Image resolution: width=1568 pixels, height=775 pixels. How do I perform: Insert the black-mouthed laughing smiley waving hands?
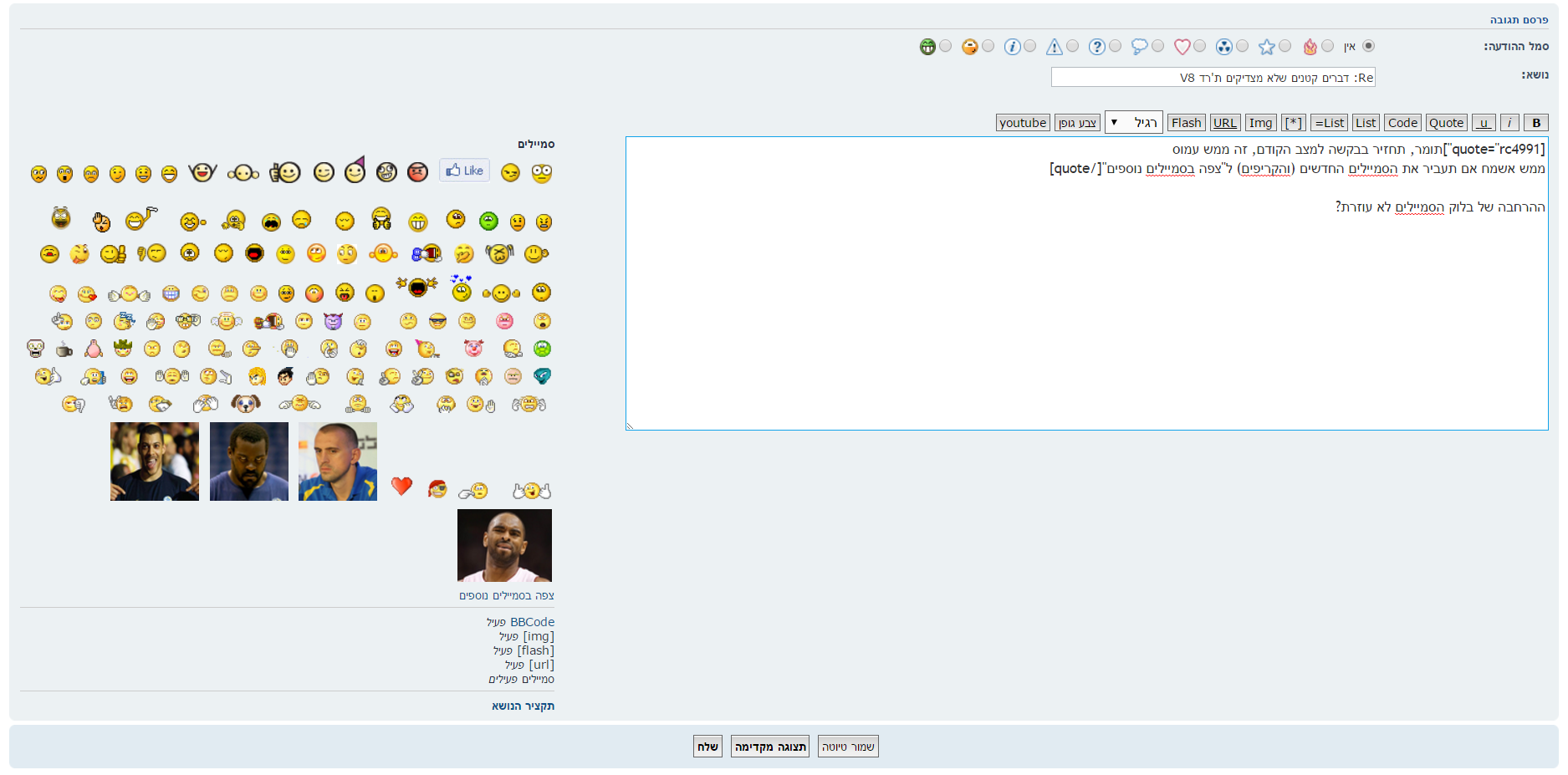click(x=417, y=287)
